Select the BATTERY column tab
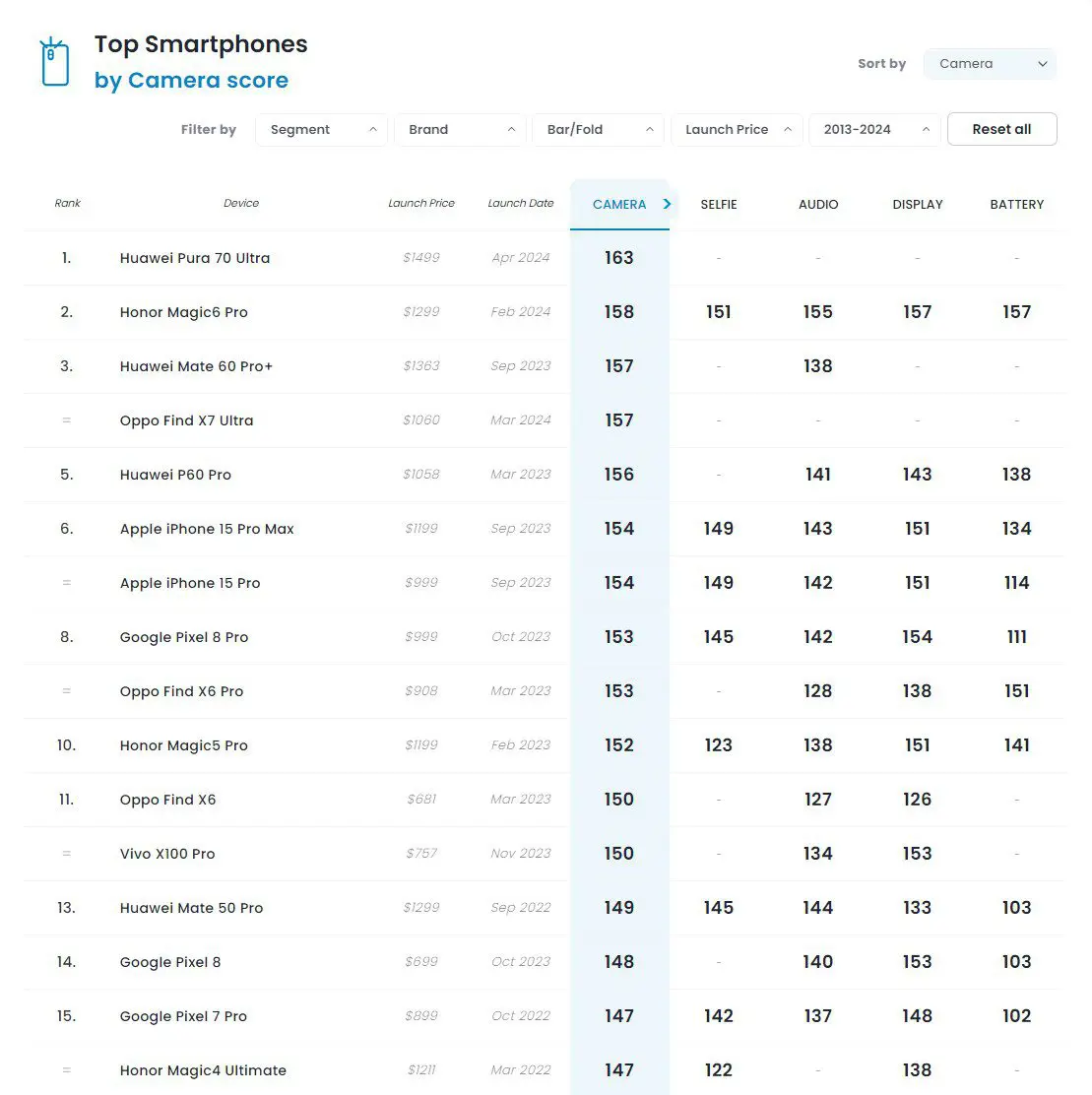Viewport: 1092px width, 1095px height. (x=1016, y=205)
